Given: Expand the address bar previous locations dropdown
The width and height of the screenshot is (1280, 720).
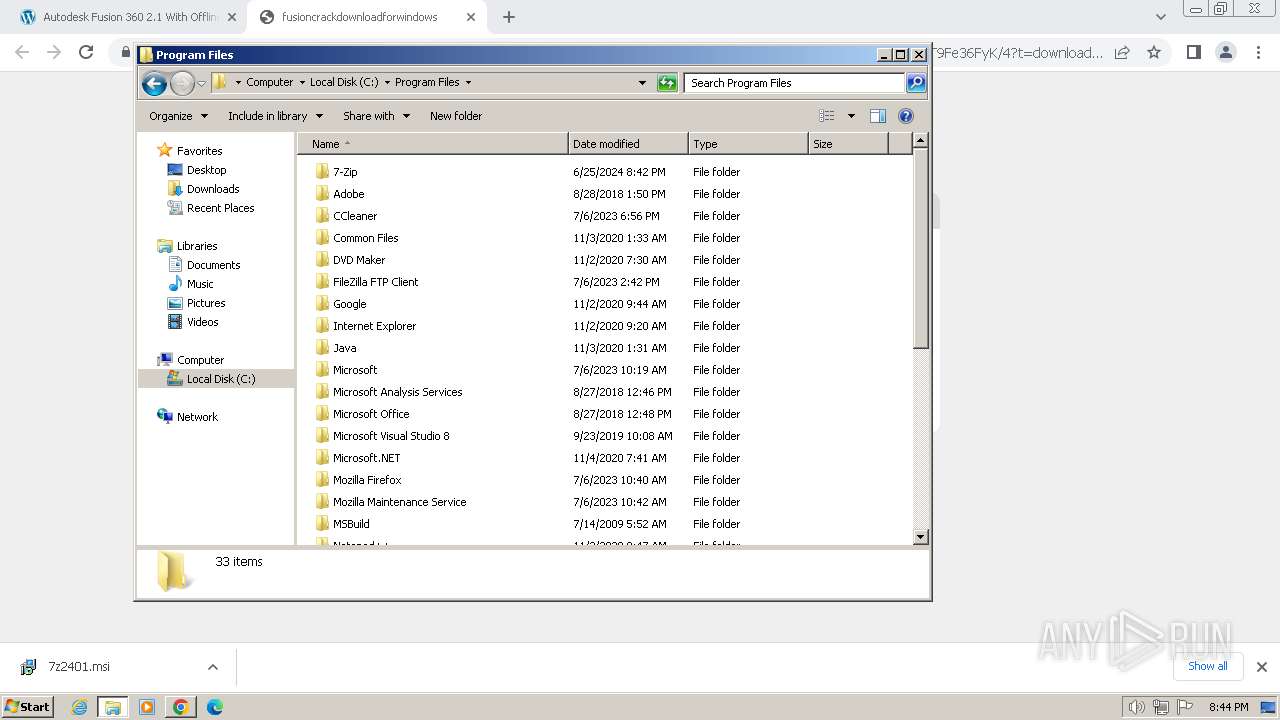Looking at the screenshot, I should (x=642, y=83).
